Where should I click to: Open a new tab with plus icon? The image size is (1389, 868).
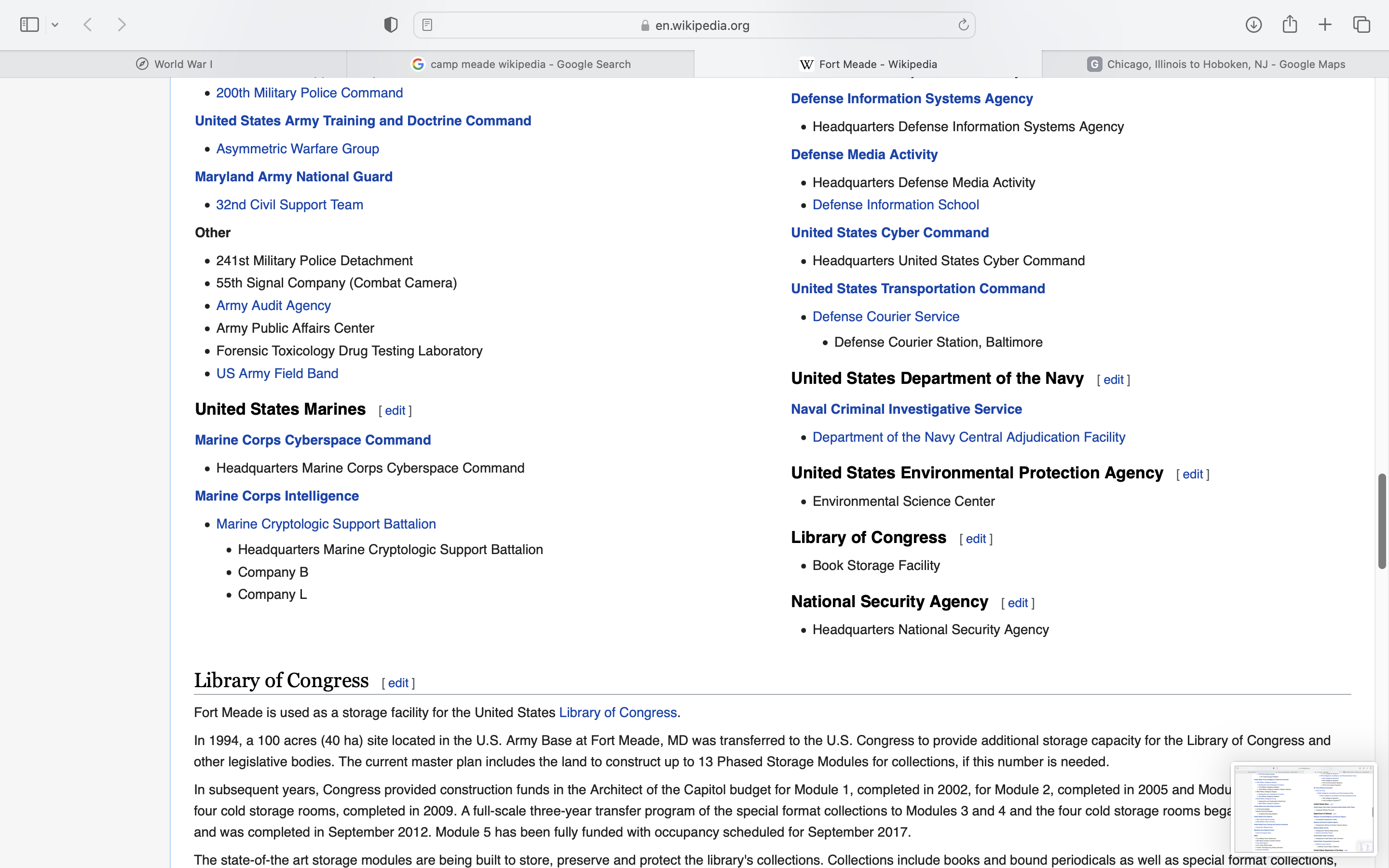pos(1325,25)
